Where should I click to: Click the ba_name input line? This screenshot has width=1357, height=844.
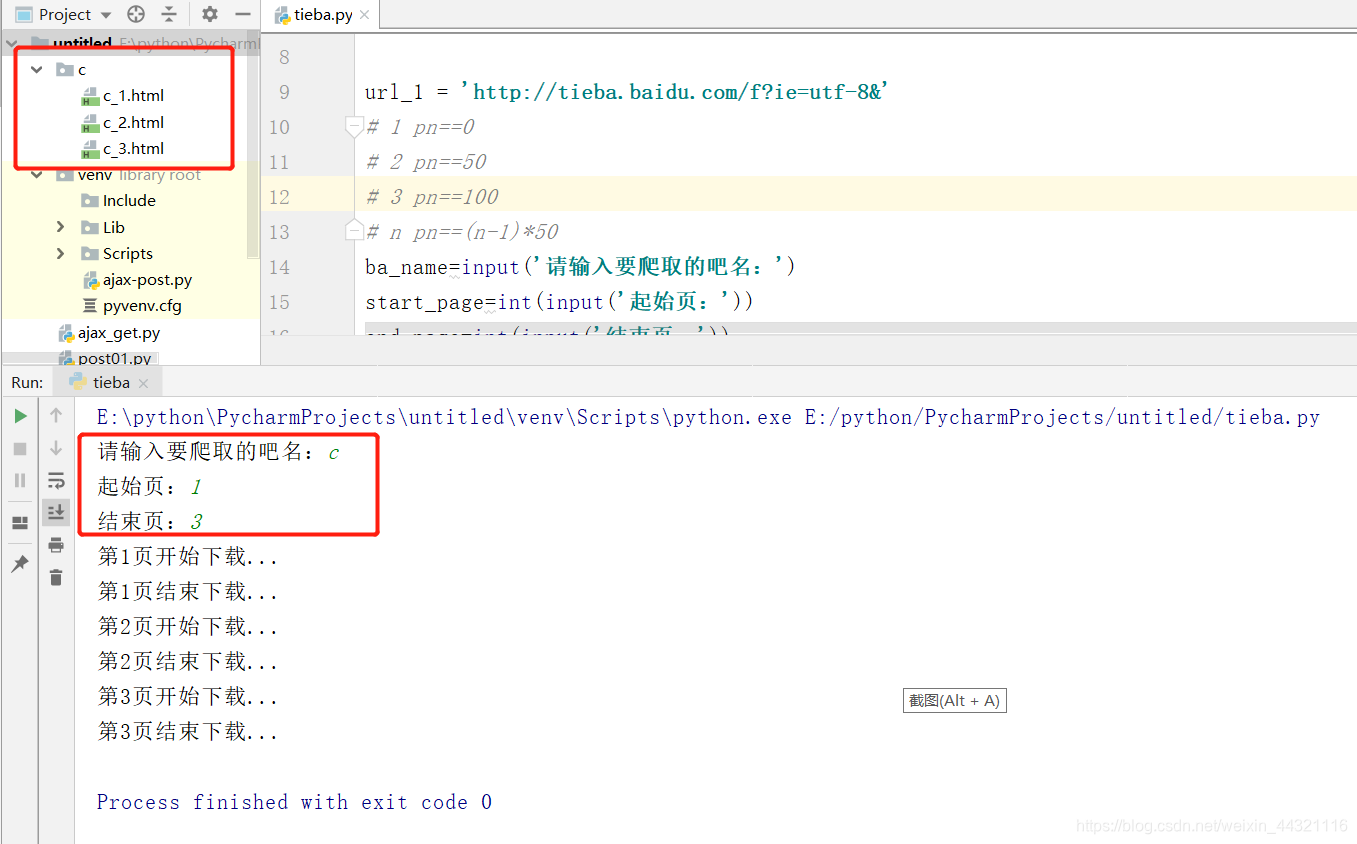tap(580, 267)
